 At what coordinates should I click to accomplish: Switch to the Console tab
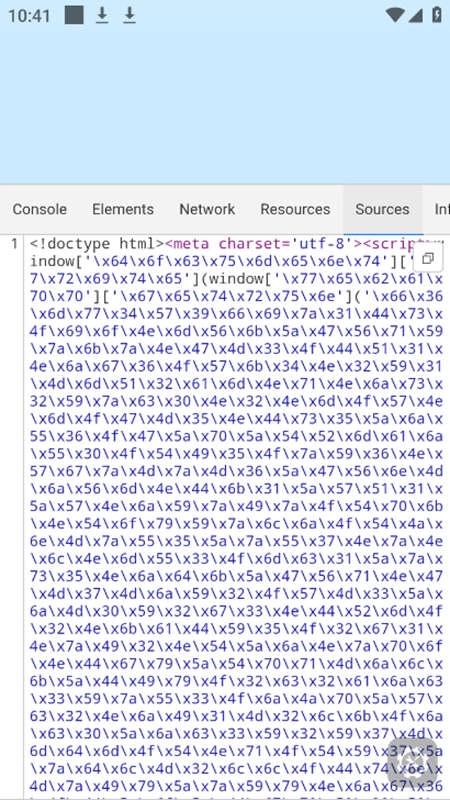pyautogui.click(x=40, y=209)
